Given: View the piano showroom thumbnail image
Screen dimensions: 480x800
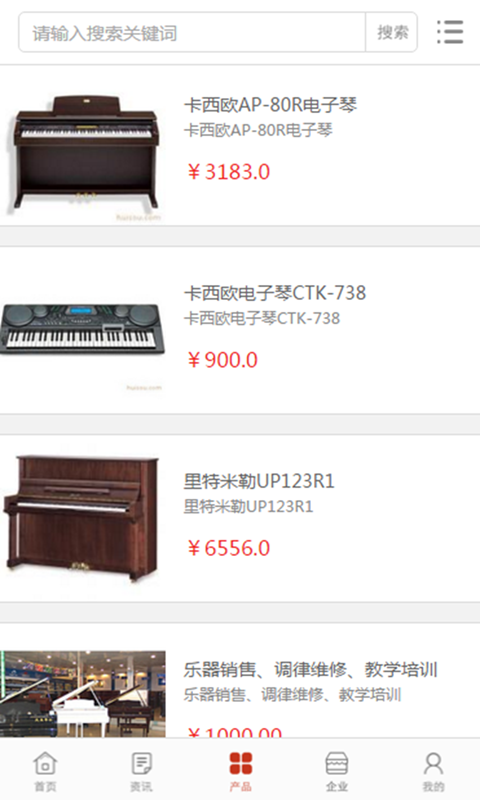Looking at the screenshot, I should click(x=83, y=694).
